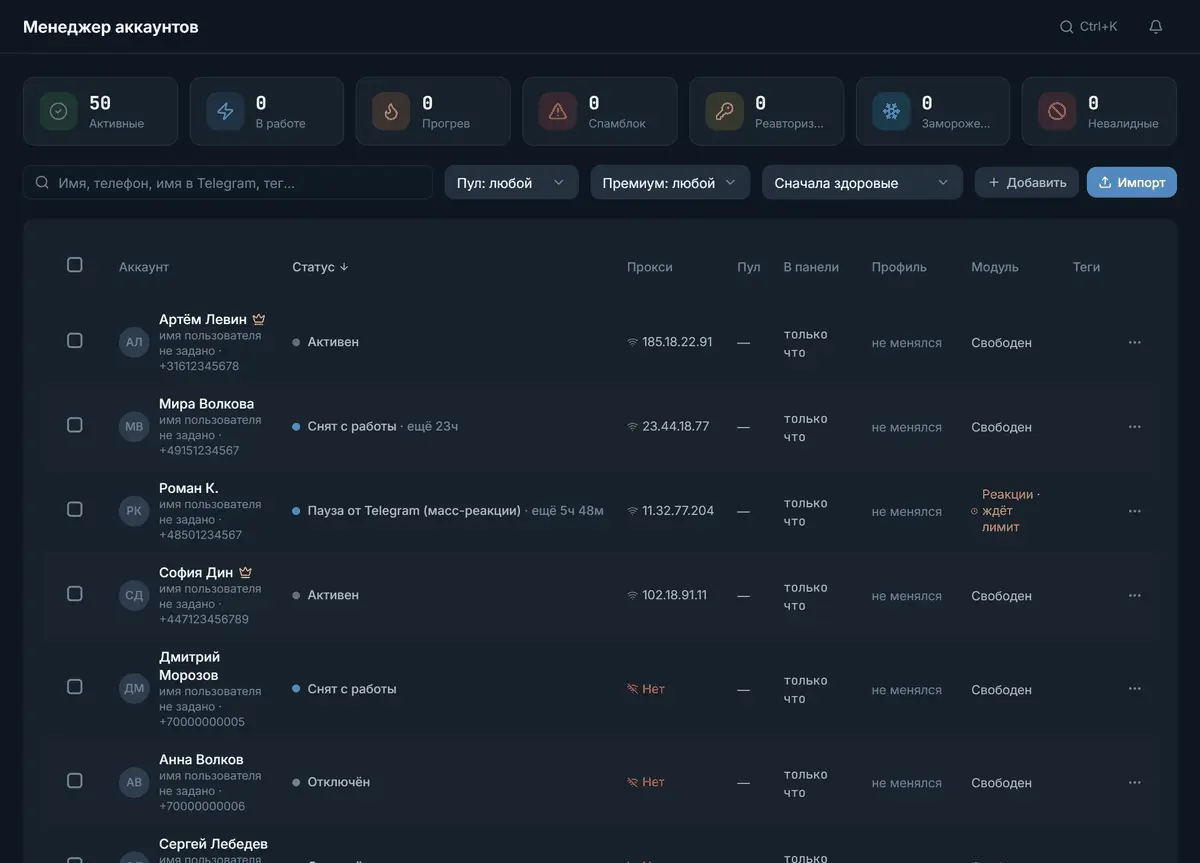1200x863 pixels.
Task: Open the more menu for Анна Волков
Action: pos(1134,783)
